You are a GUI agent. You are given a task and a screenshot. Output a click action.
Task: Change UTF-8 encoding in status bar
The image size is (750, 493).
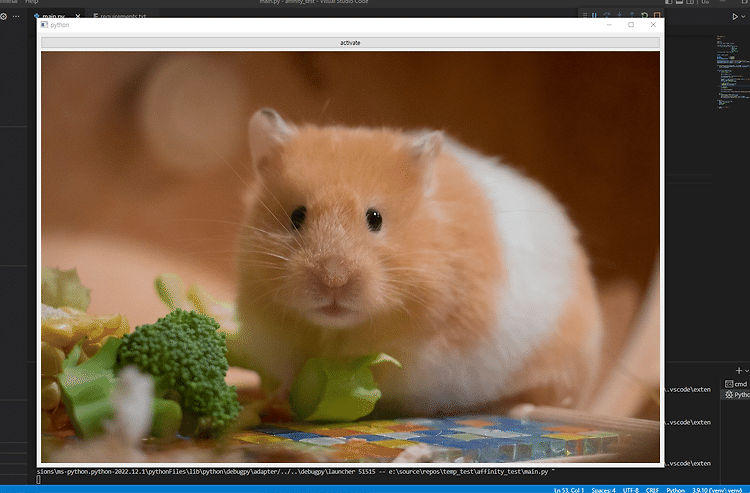[630, 490]
